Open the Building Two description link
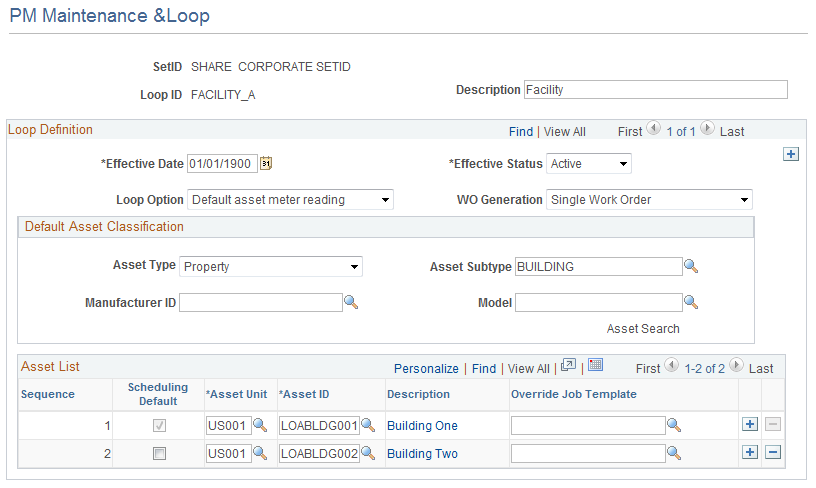 coord(423,454)
